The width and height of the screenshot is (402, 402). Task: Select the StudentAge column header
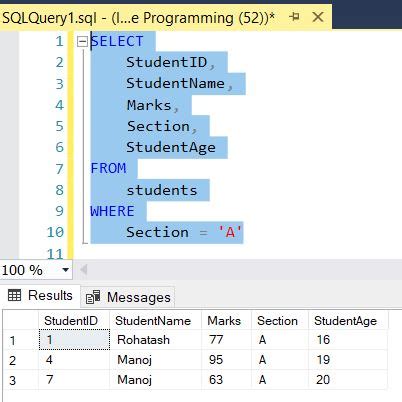[x=348, y=320]
